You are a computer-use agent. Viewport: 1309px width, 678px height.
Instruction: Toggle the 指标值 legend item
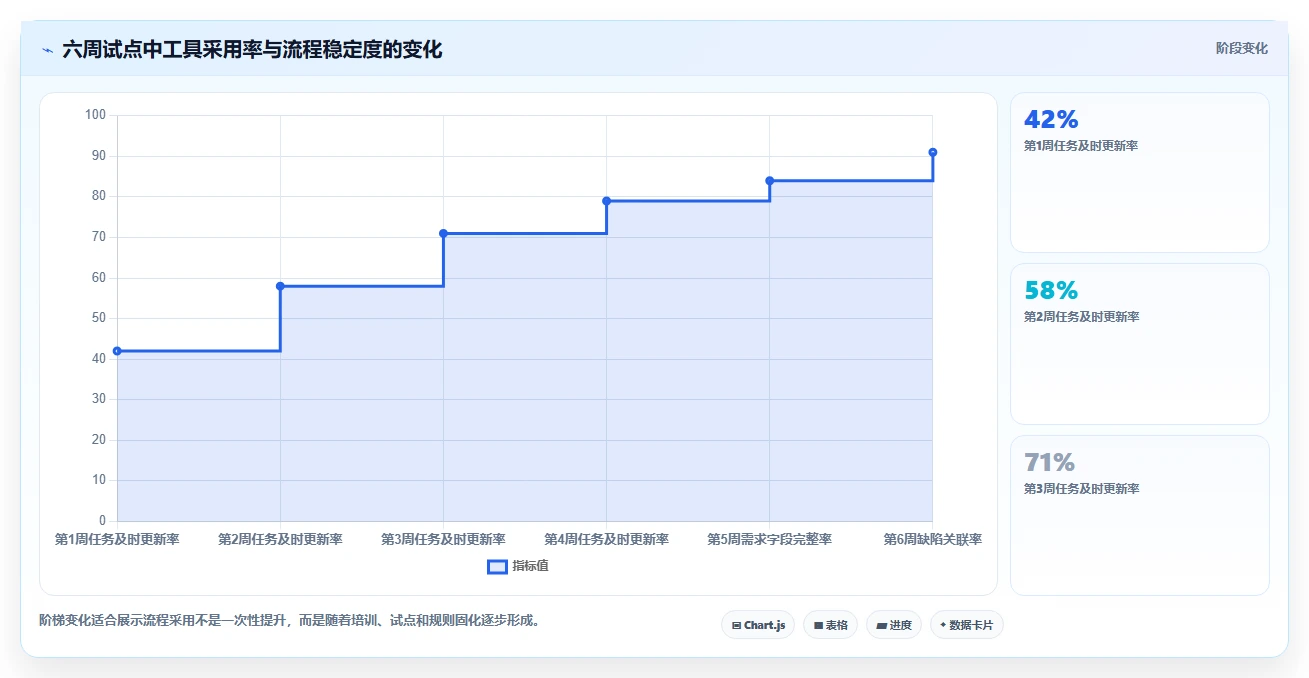point(518,566)
